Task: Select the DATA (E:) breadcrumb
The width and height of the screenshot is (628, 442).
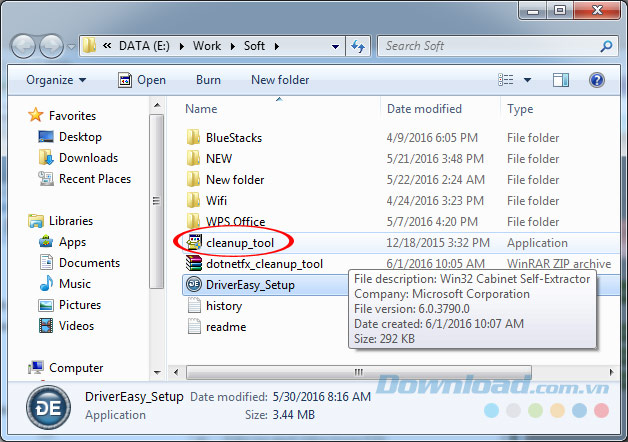Action: (144, 46)
